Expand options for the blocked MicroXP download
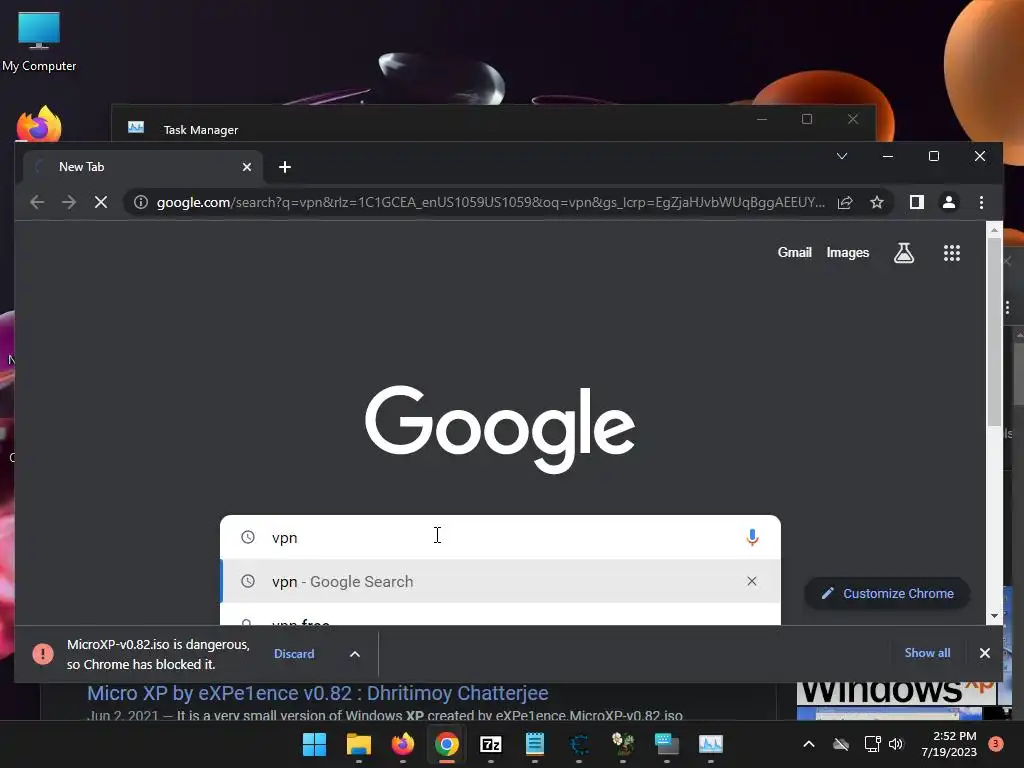Image resolution: width=1024 pixels, height=768 pixels. tap(355, 654)
